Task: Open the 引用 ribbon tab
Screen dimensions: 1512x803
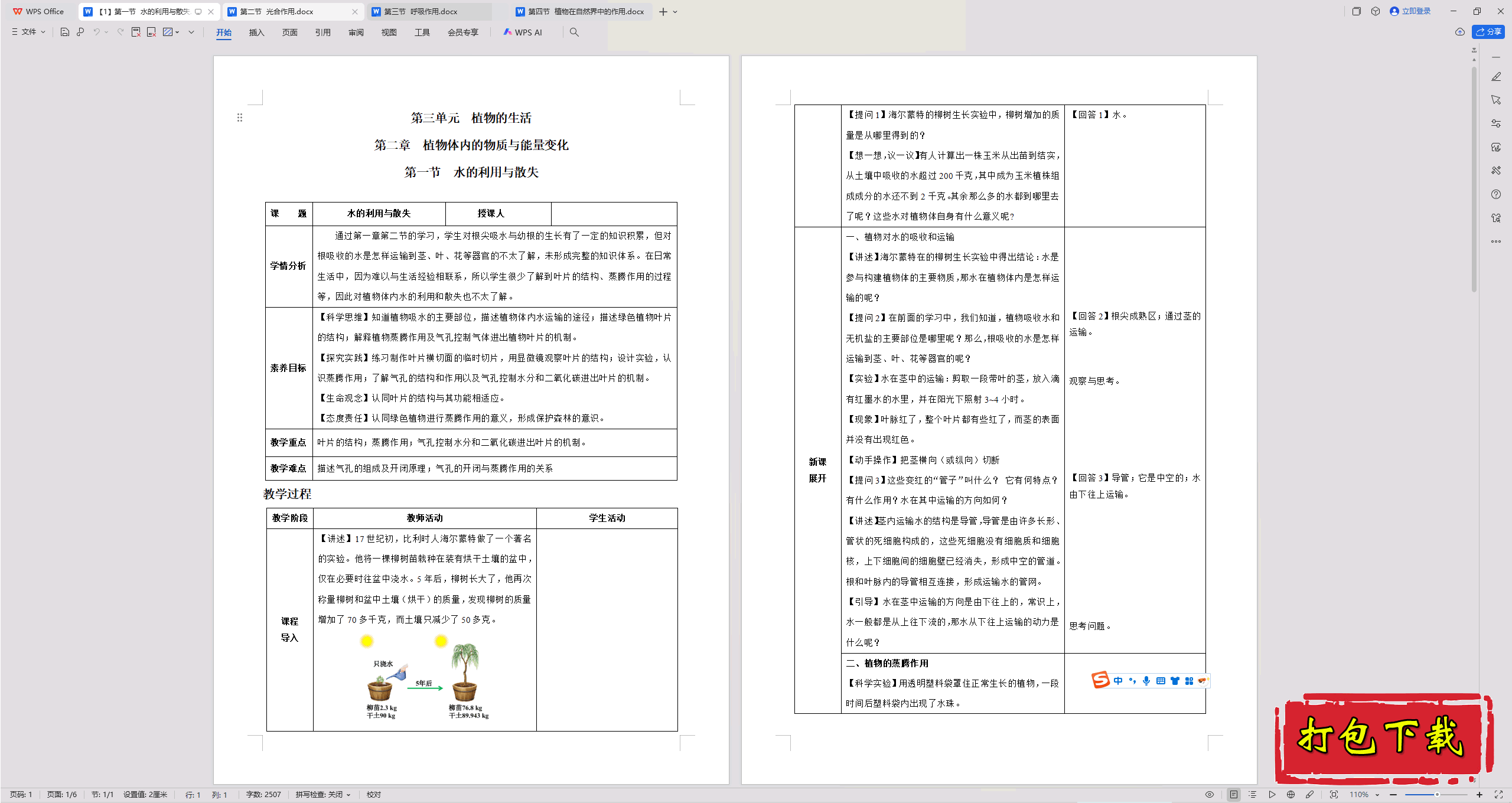Action: 322,32
